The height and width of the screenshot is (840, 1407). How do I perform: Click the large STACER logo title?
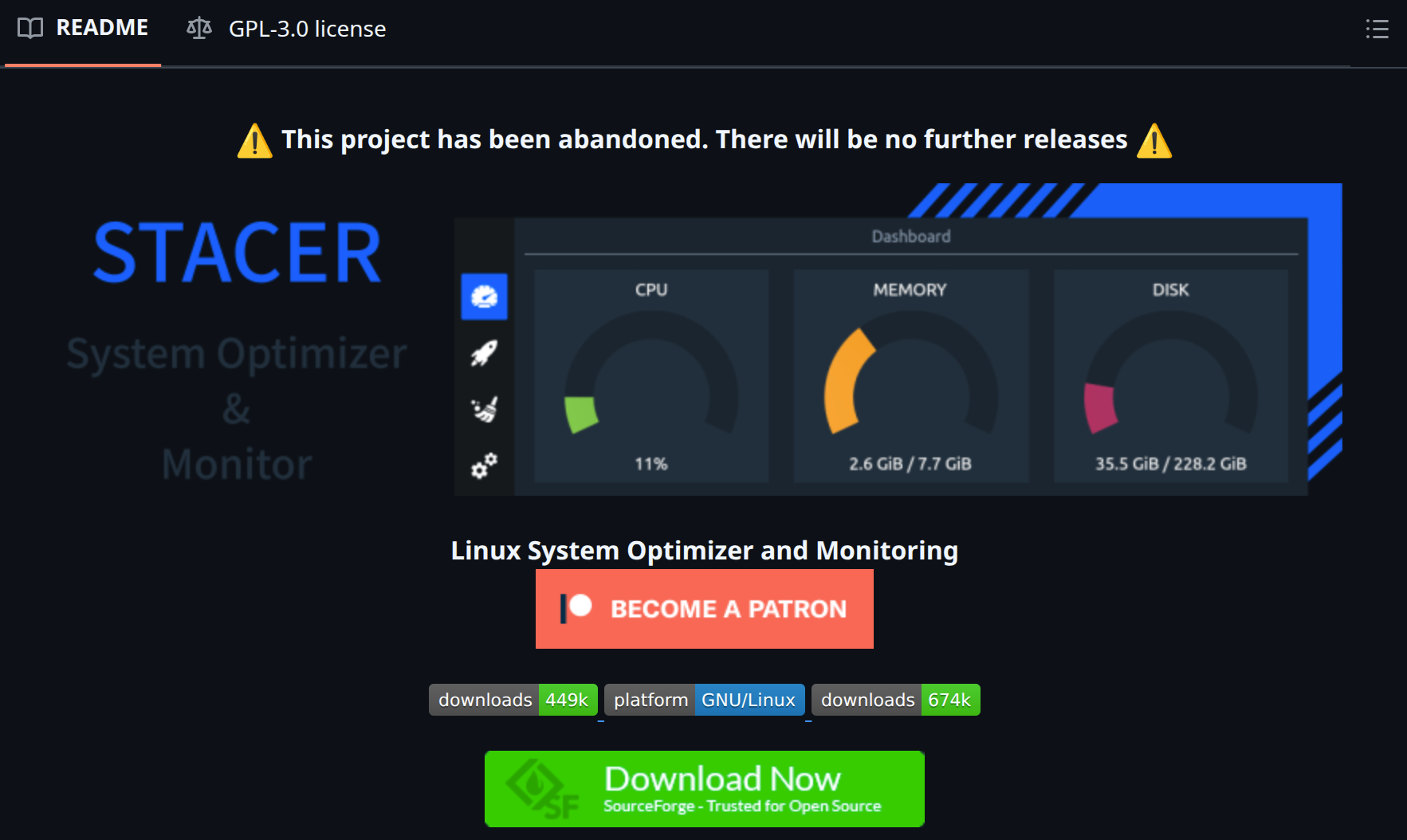coord(237,253)
